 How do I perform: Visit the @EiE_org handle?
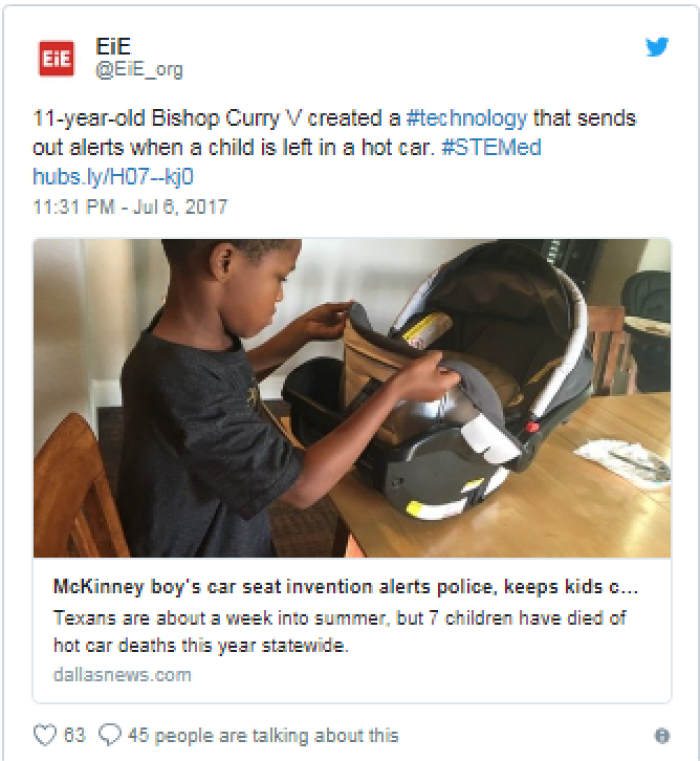point(139,70)
